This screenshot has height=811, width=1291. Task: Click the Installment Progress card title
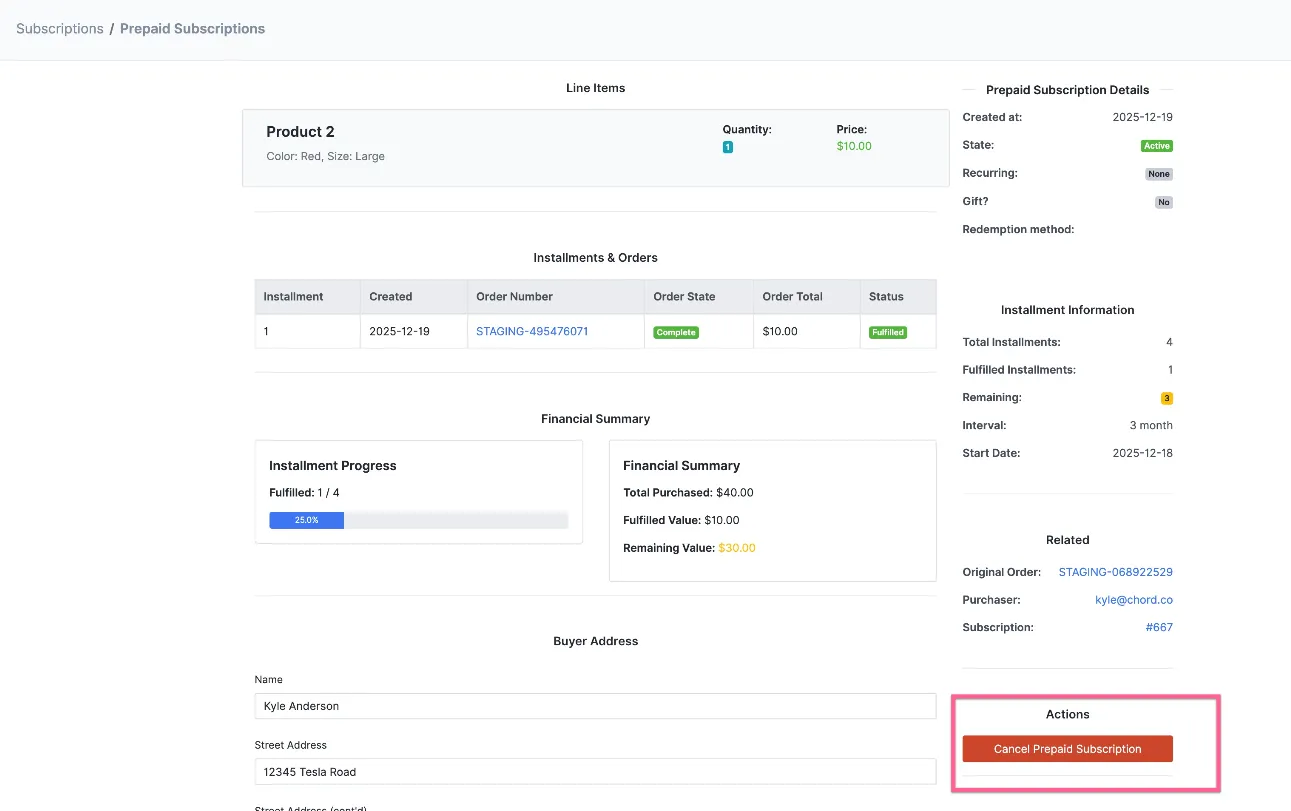[333, 466]
